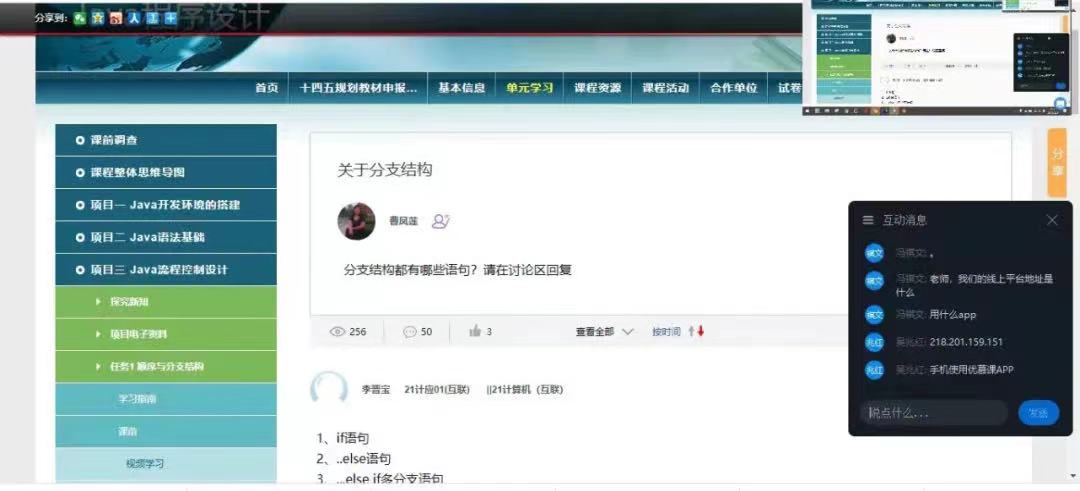The width and height of the screenshot is (1080, 491).
Task: Click the eye views icon showing 256
Action: [x=337, y=331]
